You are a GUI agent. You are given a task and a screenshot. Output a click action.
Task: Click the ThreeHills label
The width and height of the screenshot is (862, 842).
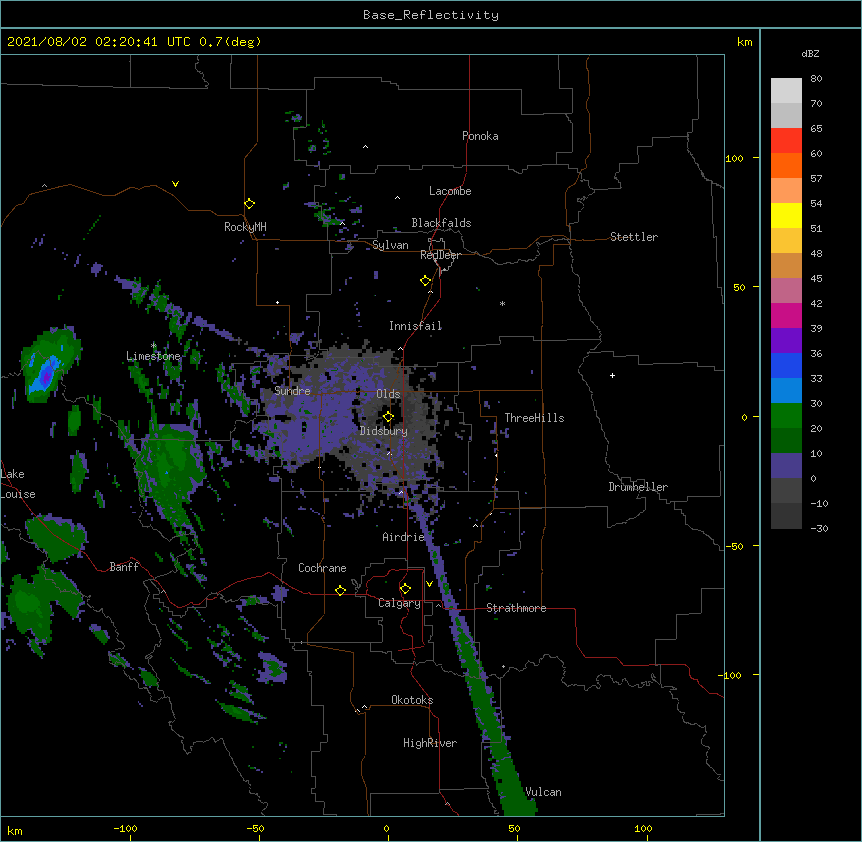pos(534,418)
